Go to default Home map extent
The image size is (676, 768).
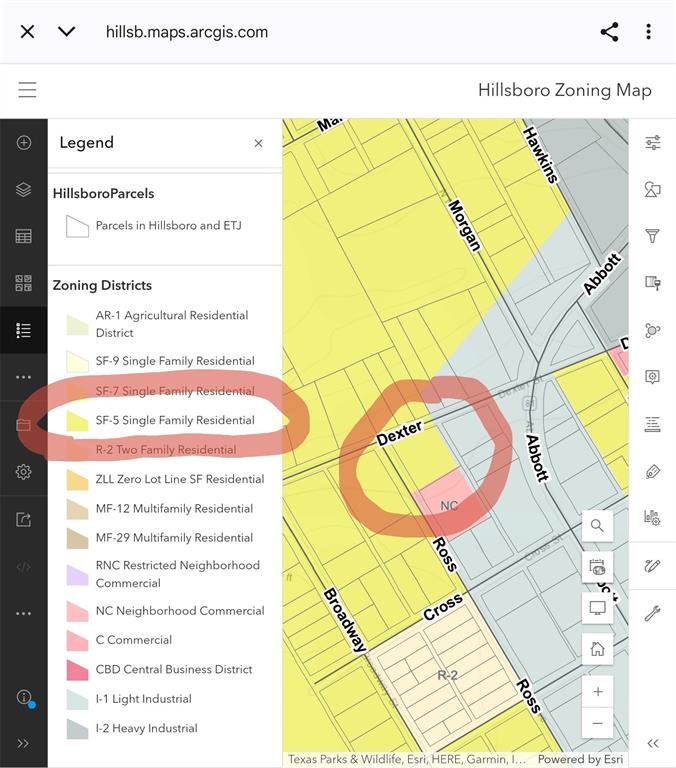coord(597,648)
